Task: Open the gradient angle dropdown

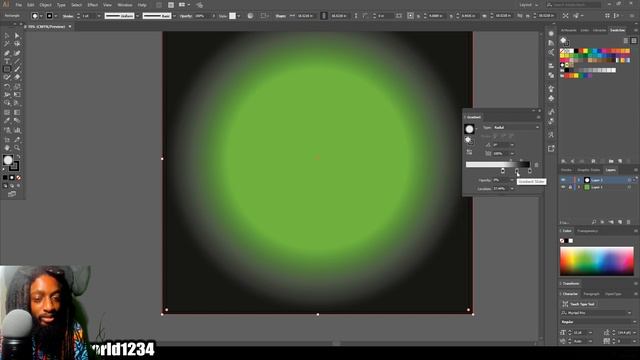Action: tap(512, 145)
